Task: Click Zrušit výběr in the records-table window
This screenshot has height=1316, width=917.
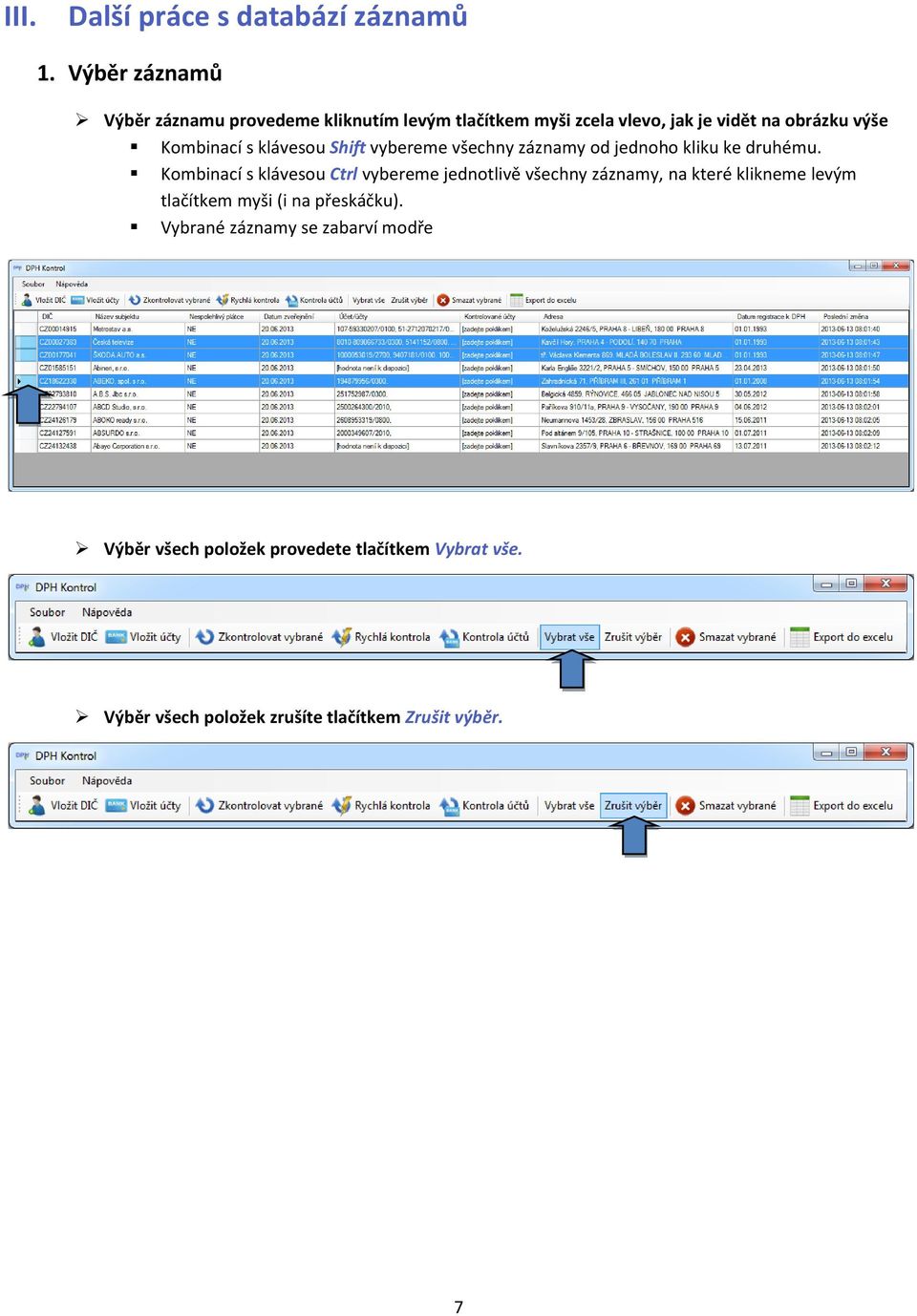Action: pyautogui.click(x=410, y=300)
